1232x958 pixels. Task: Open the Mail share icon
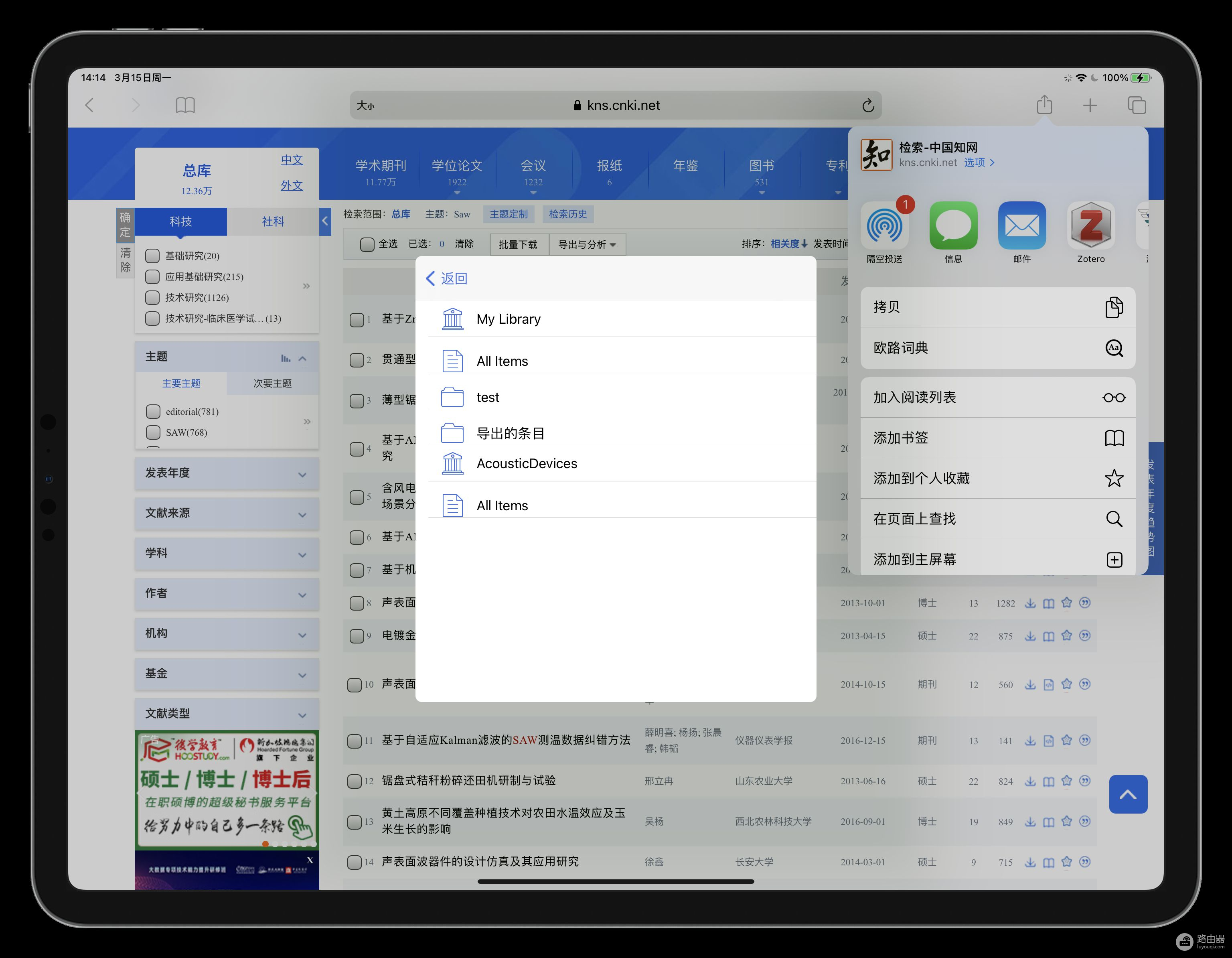(x=1021, y=227)
